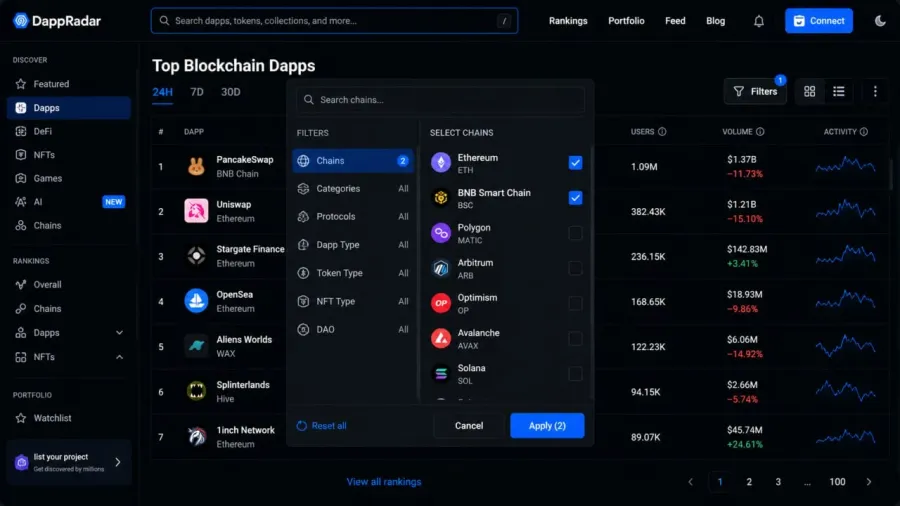Check the Avalanche chain checkbox

[575, 338]
